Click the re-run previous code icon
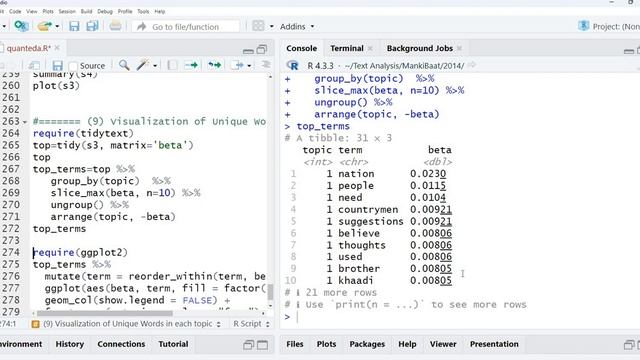640x360 pixels. [214, 65]
